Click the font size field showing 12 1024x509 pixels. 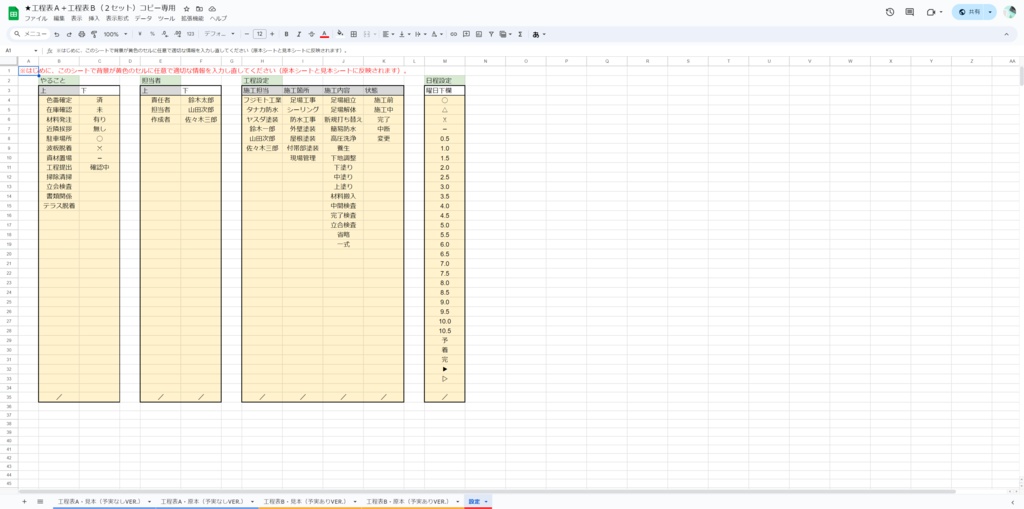pos(259,34)
